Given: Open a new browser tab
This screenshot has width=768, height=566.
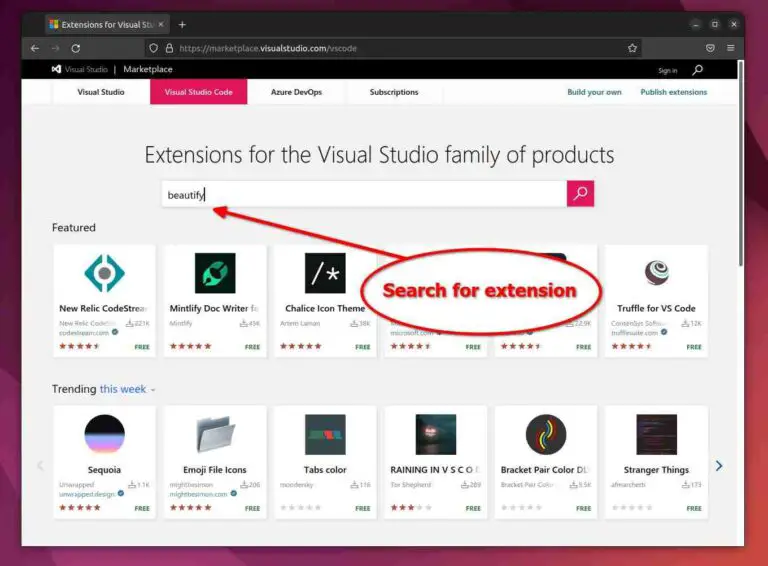Looking at the screenshot, I should [182, 24].
